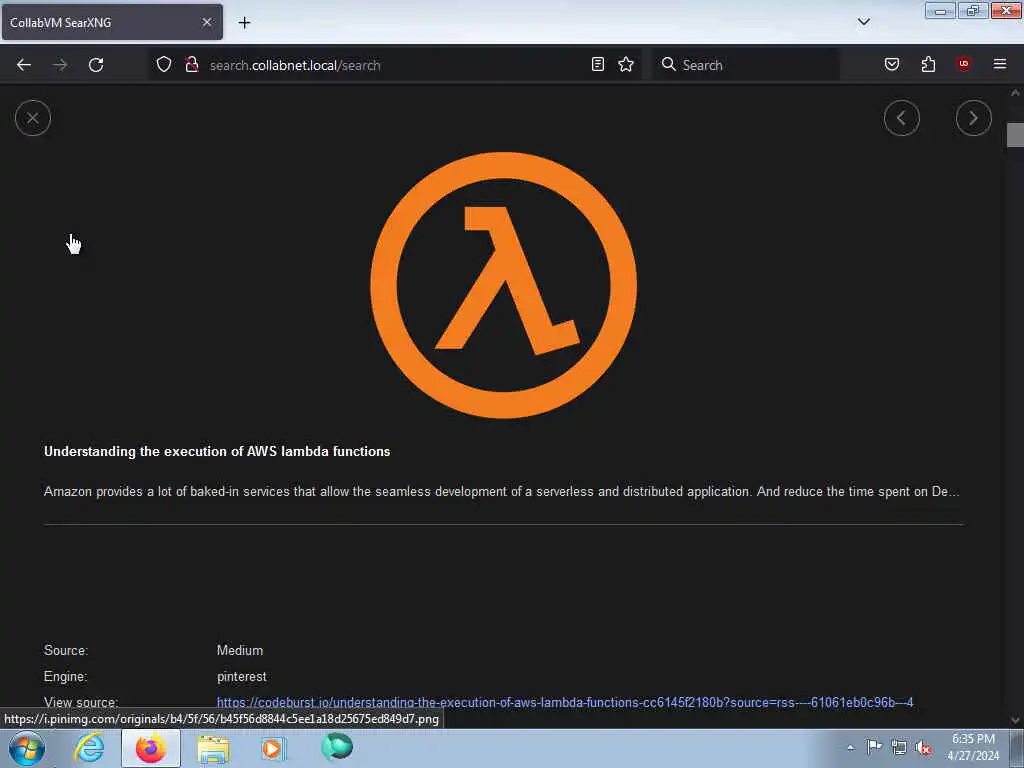This screenshot has width=1024, height=768.
Task: Close the CollabVM SearXNG tab
Action: coord(207,22)
